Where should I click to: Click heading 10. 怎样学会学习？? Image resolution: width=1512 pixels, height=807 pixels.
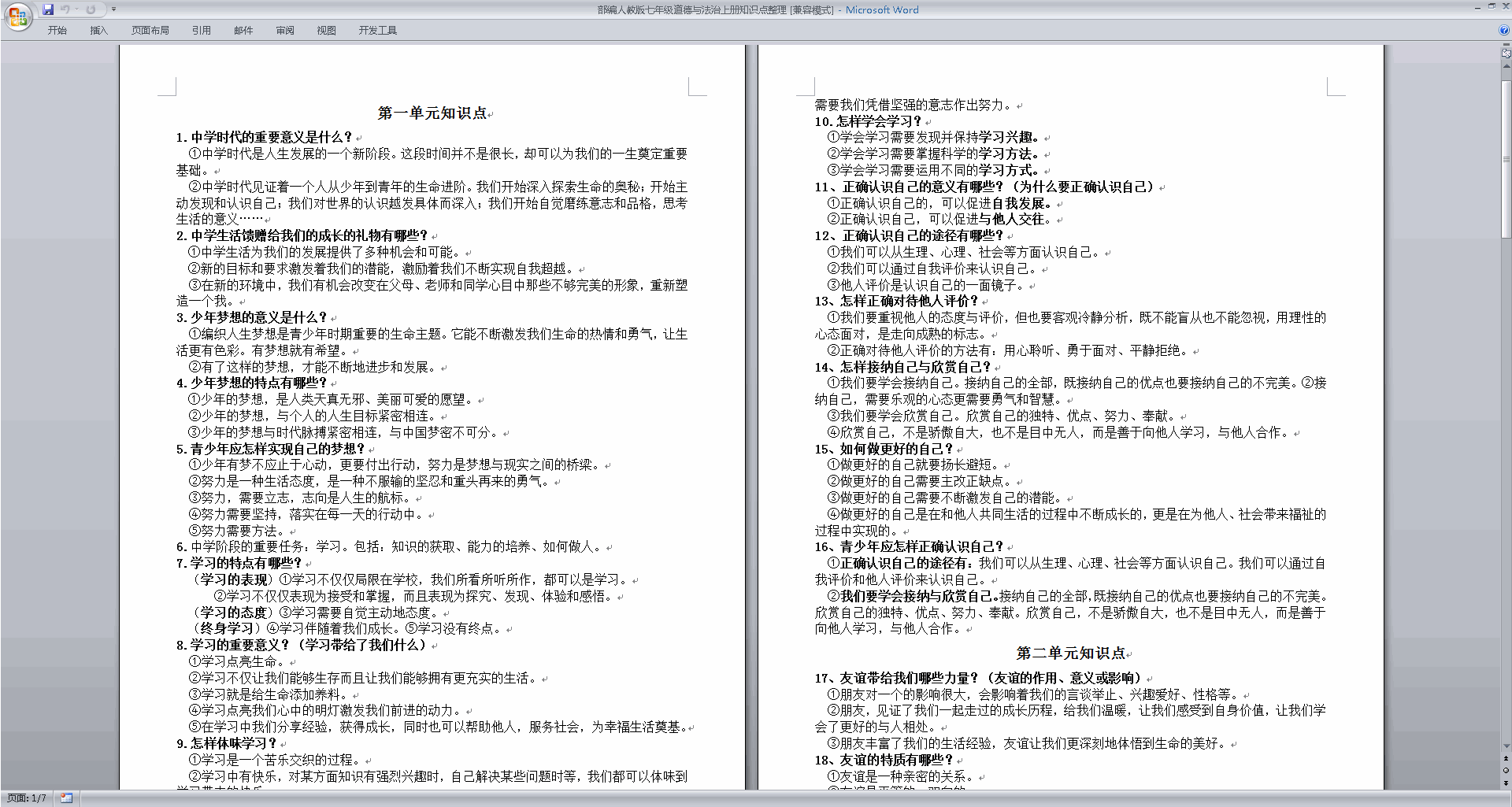[868, 121]
